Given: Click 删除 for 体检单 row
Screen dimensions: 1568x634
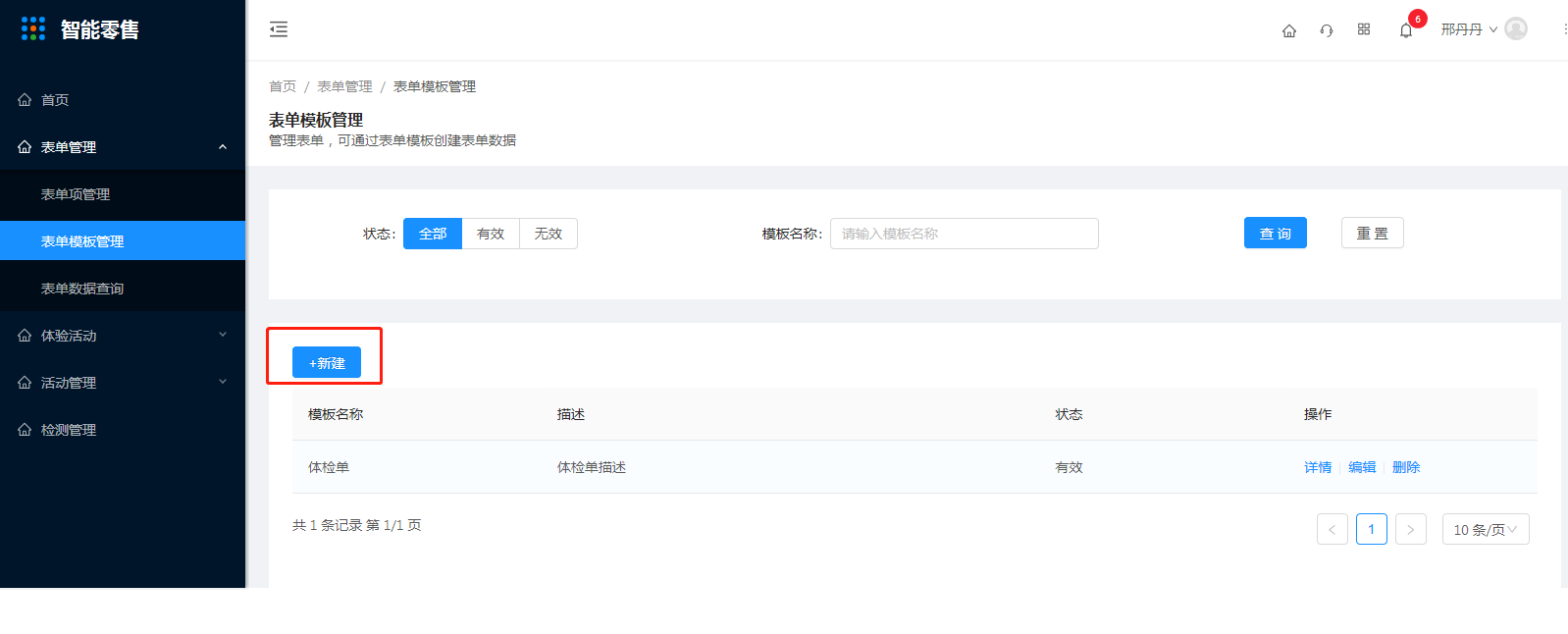Looking at the screenshot, I should 1406,467.
